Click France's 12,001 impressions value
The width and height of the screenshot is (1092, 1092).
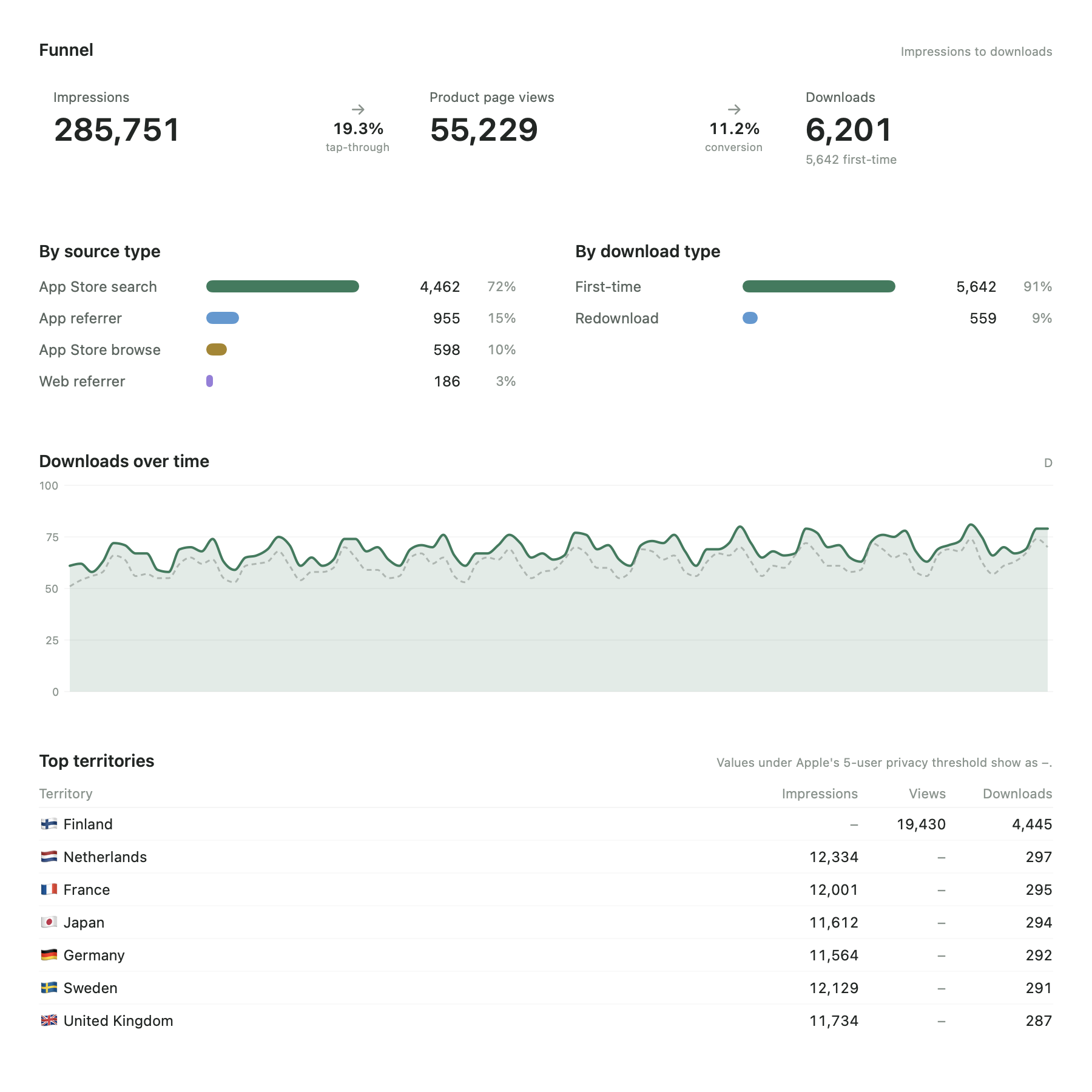(x=834, y=889)
